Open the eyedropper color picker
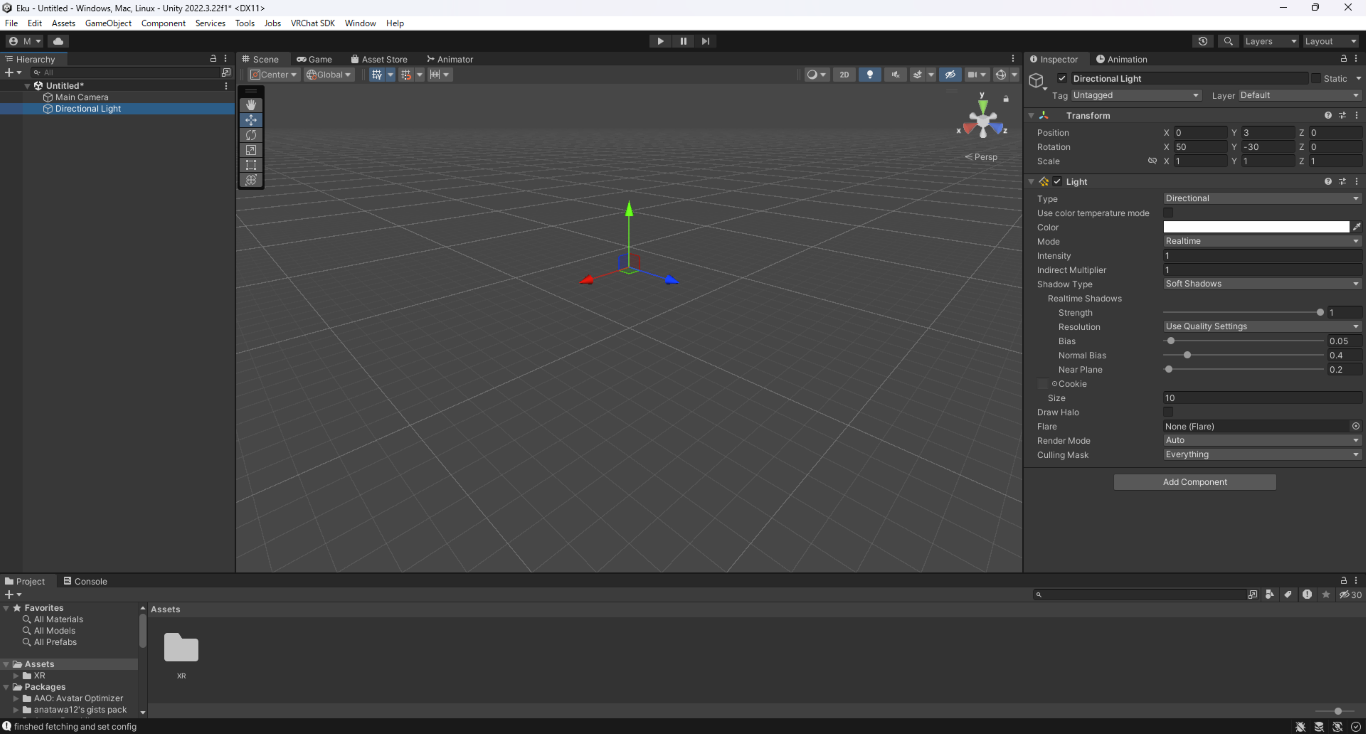Viewport: 1366px width, 734px height. (x=1357, y=227)
